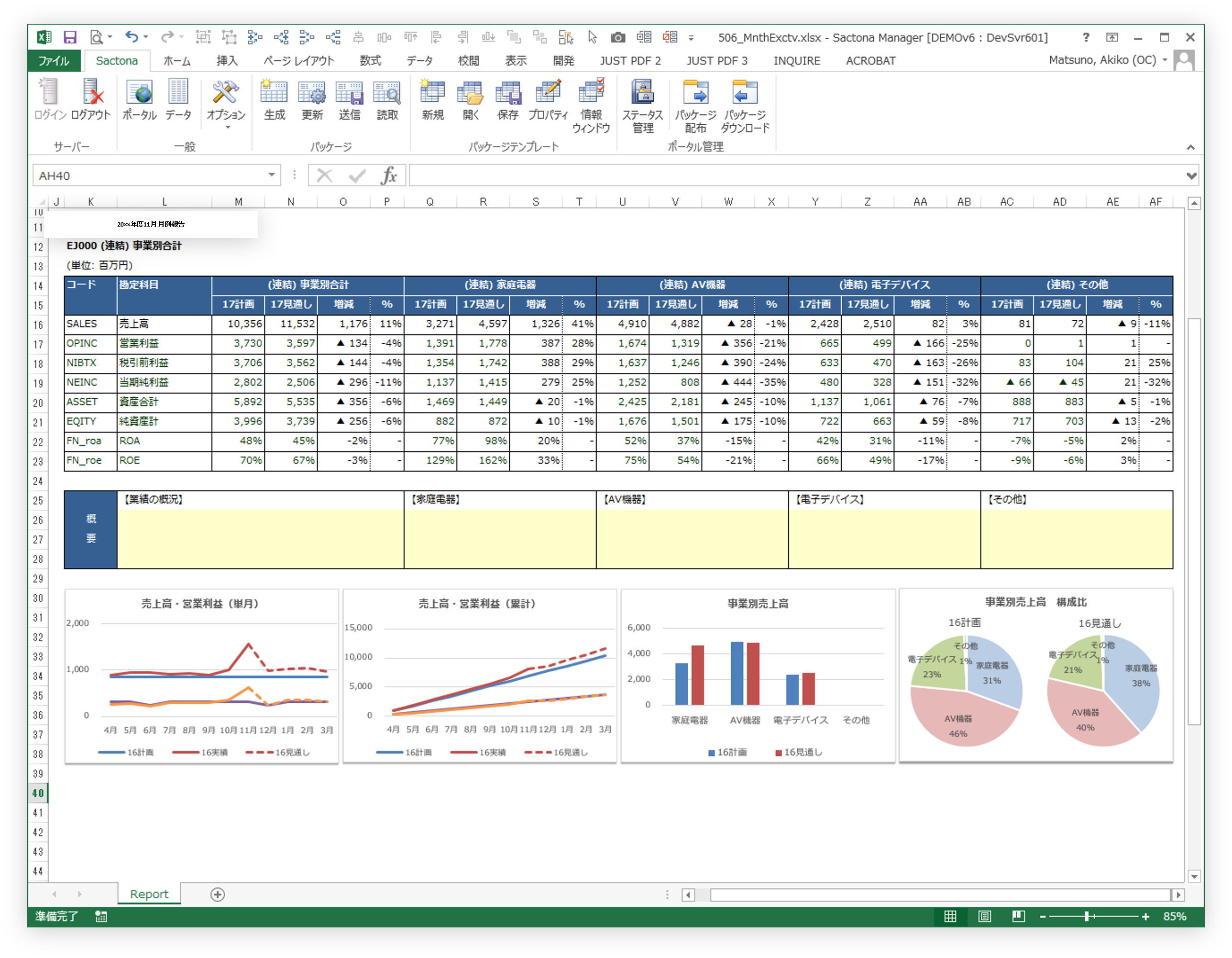Expand the formula bar chevron

point(1191,176)
